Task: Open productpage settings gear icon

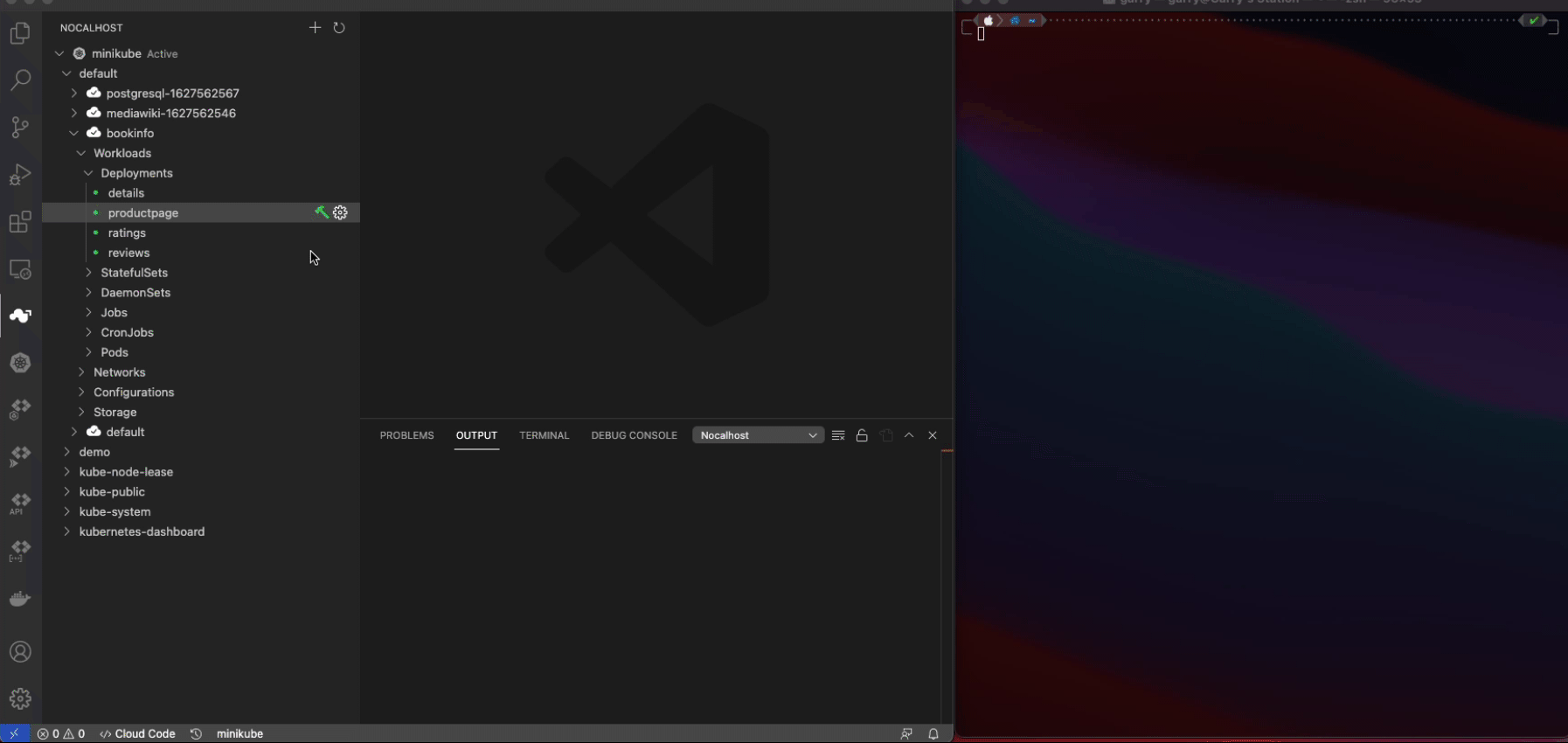Action: point(341,212)
